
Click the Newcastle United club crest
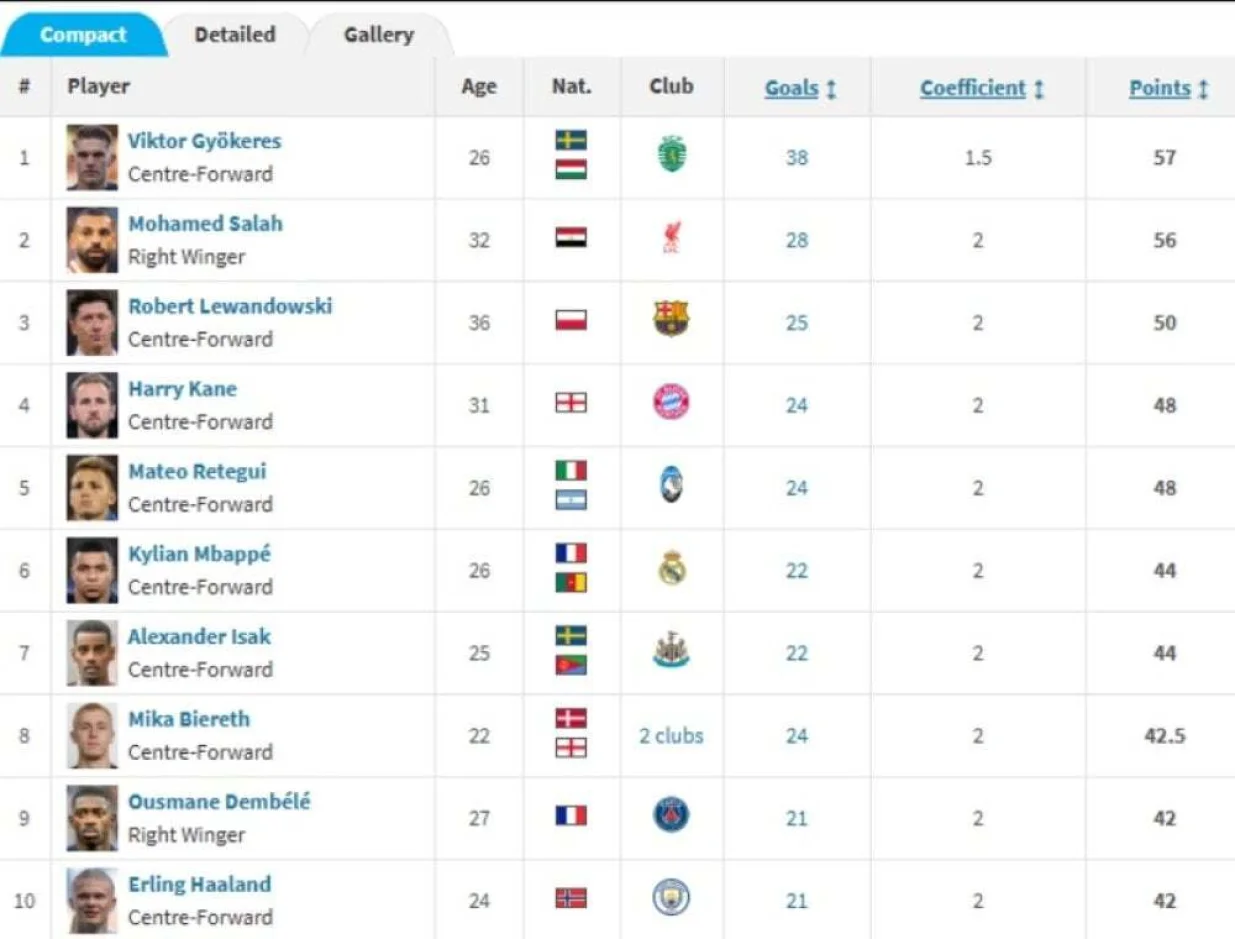pyautogui.click(x=671, y=651)
